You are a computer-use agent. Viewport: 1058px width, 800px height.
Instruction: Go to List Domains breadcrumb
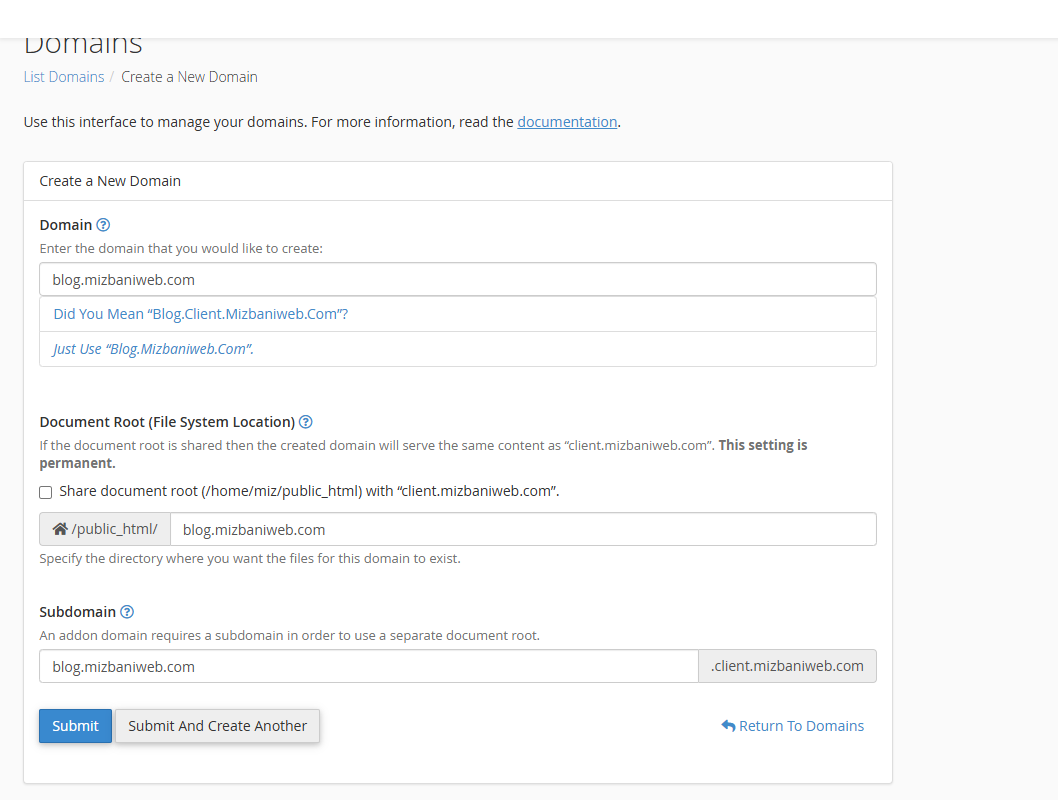tap(64, 77)
